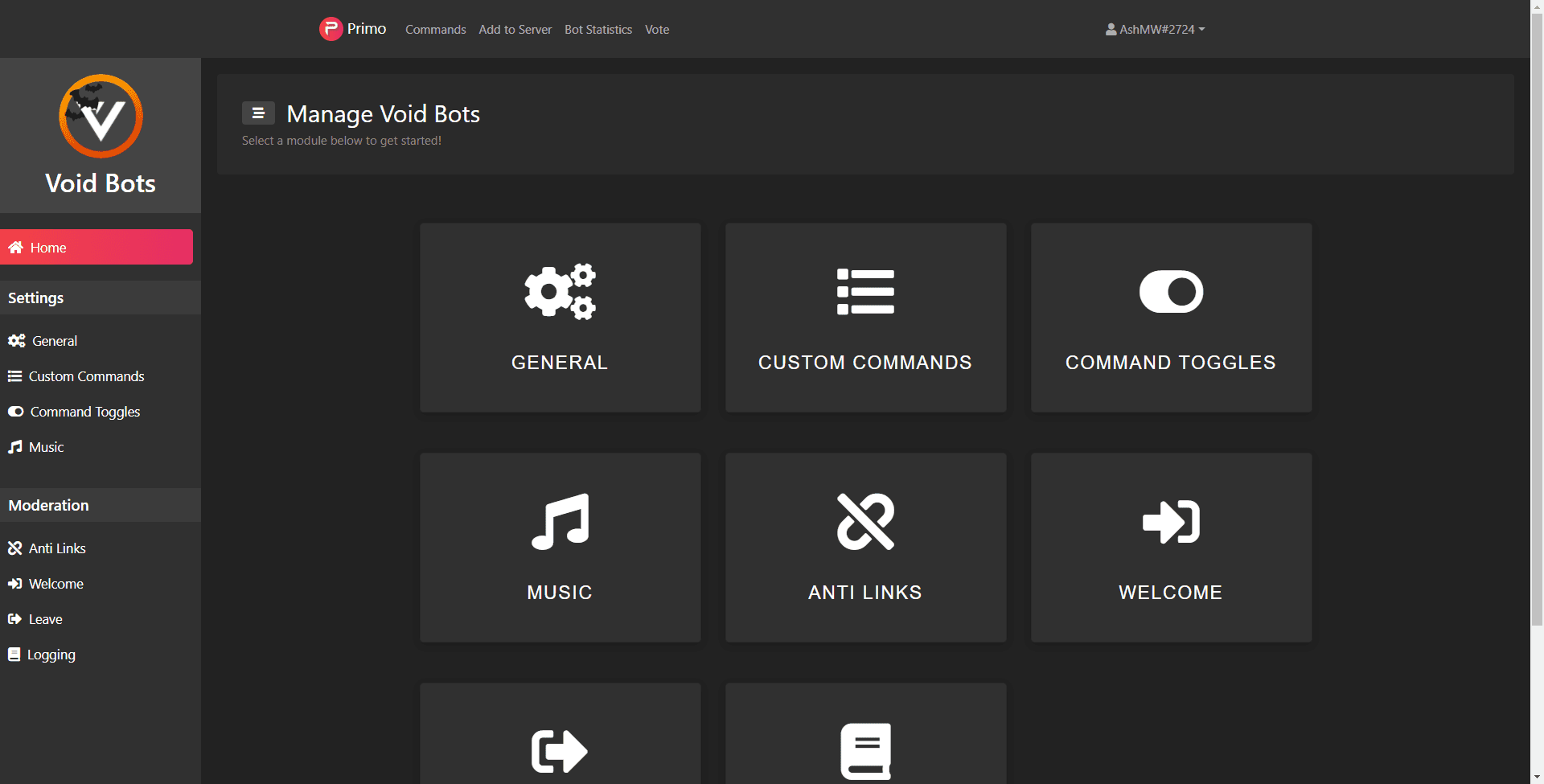Image resolution: width=1544 pixels, height=784 pixels.
Task: Open Vote in the top navigation
Action: [x=657, y=29]
